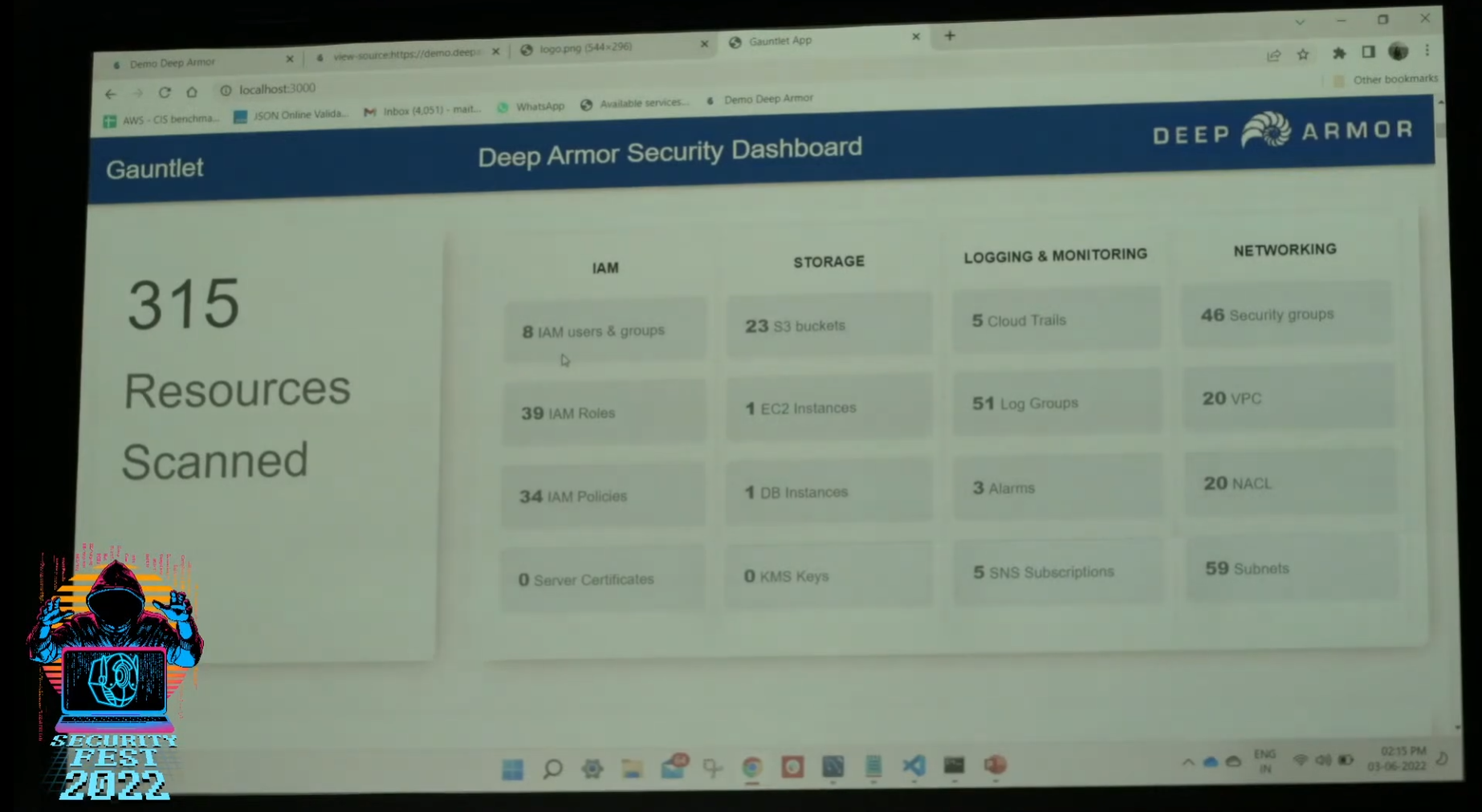Open the 8 IAM users & groups card

point(605,330)
